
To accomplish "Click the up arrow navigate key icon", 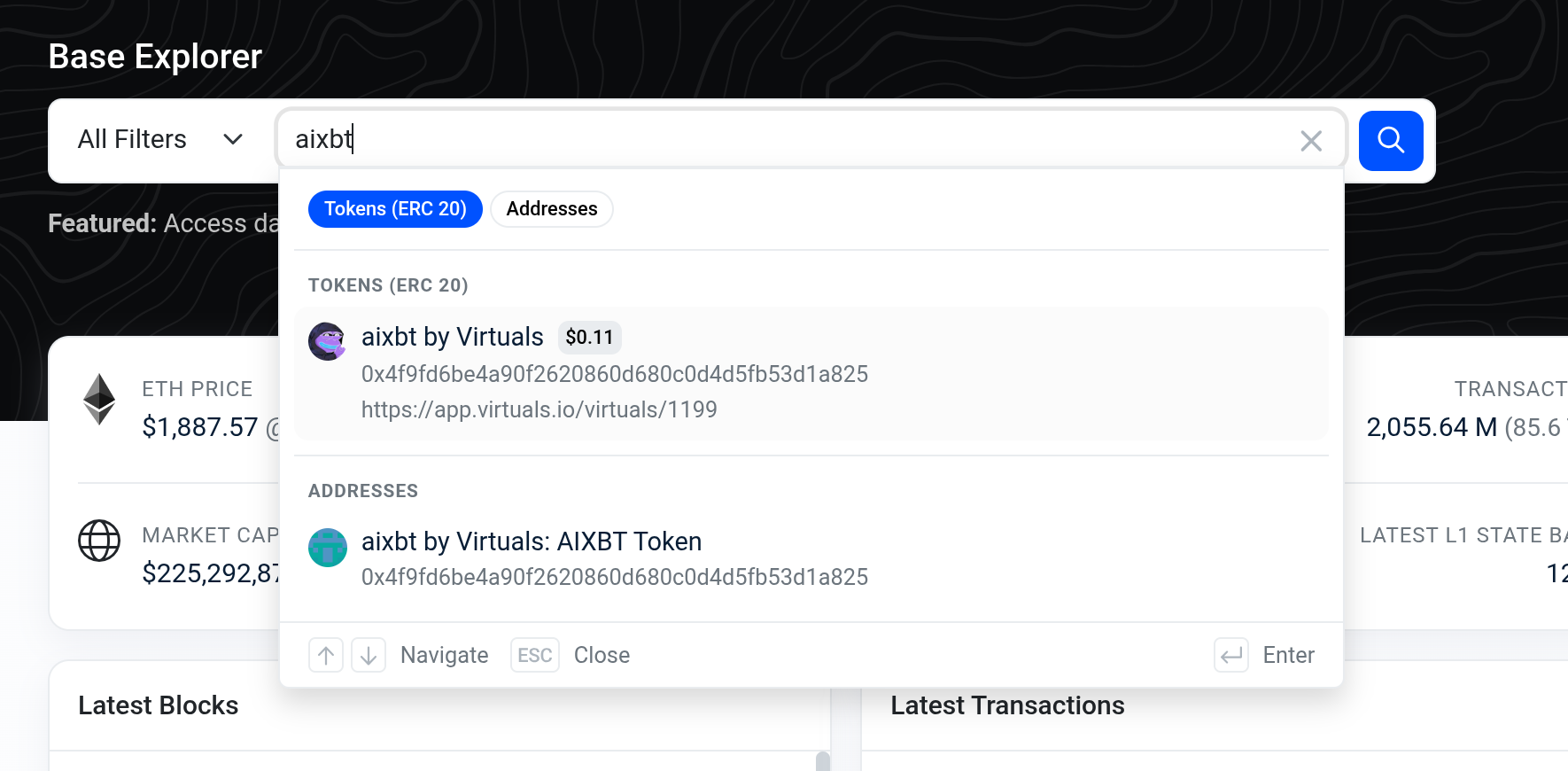I will (326, 655).
